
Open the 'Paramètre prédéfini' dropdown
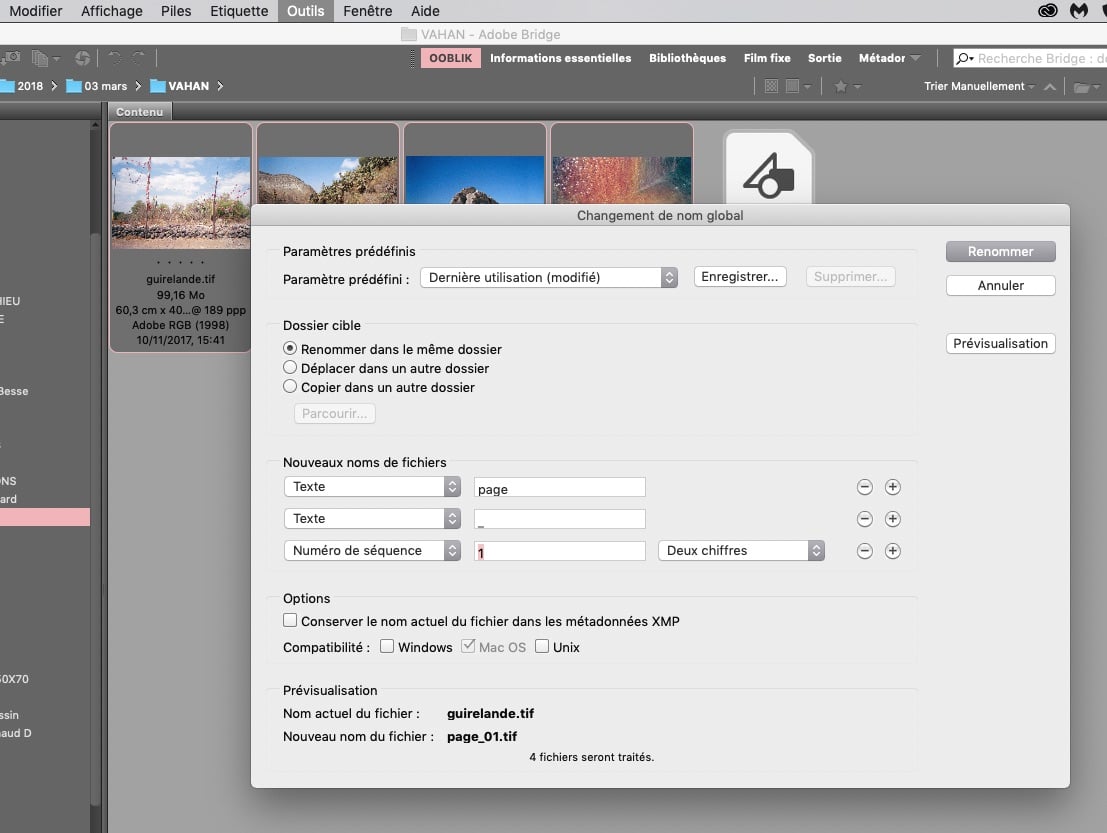tap(548, 277)
